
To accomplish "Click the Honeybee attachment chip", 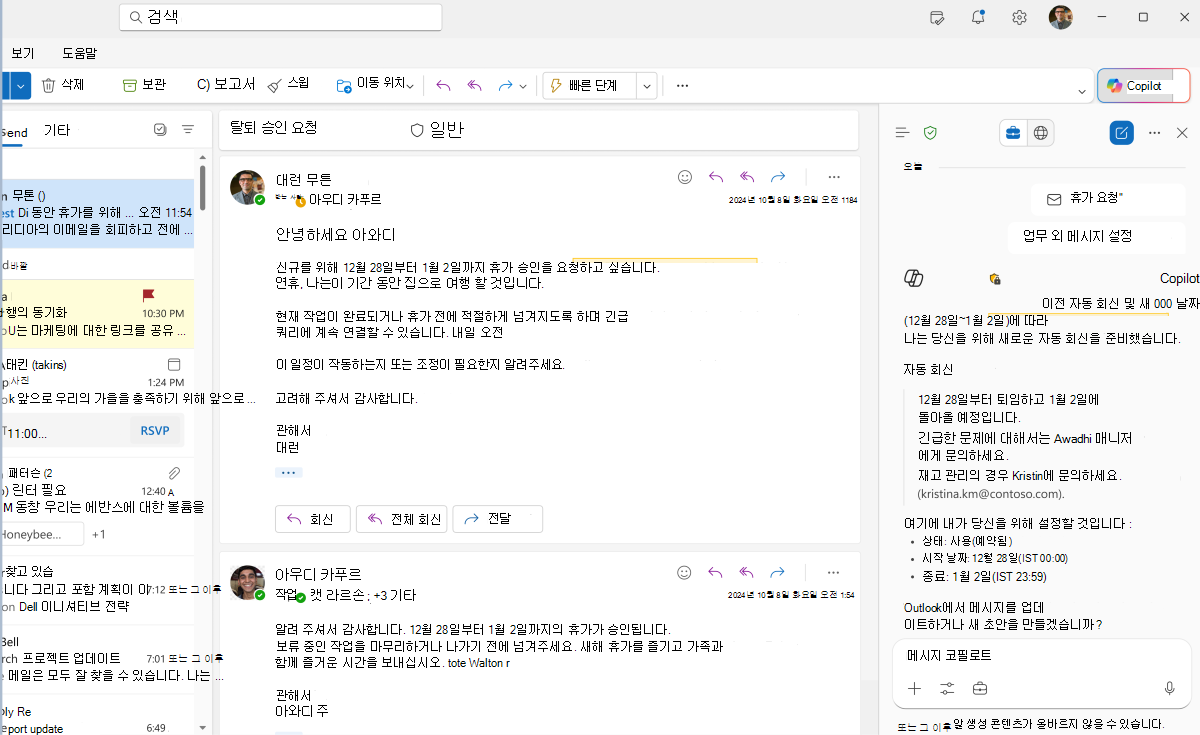I will (x=42, y=534).
